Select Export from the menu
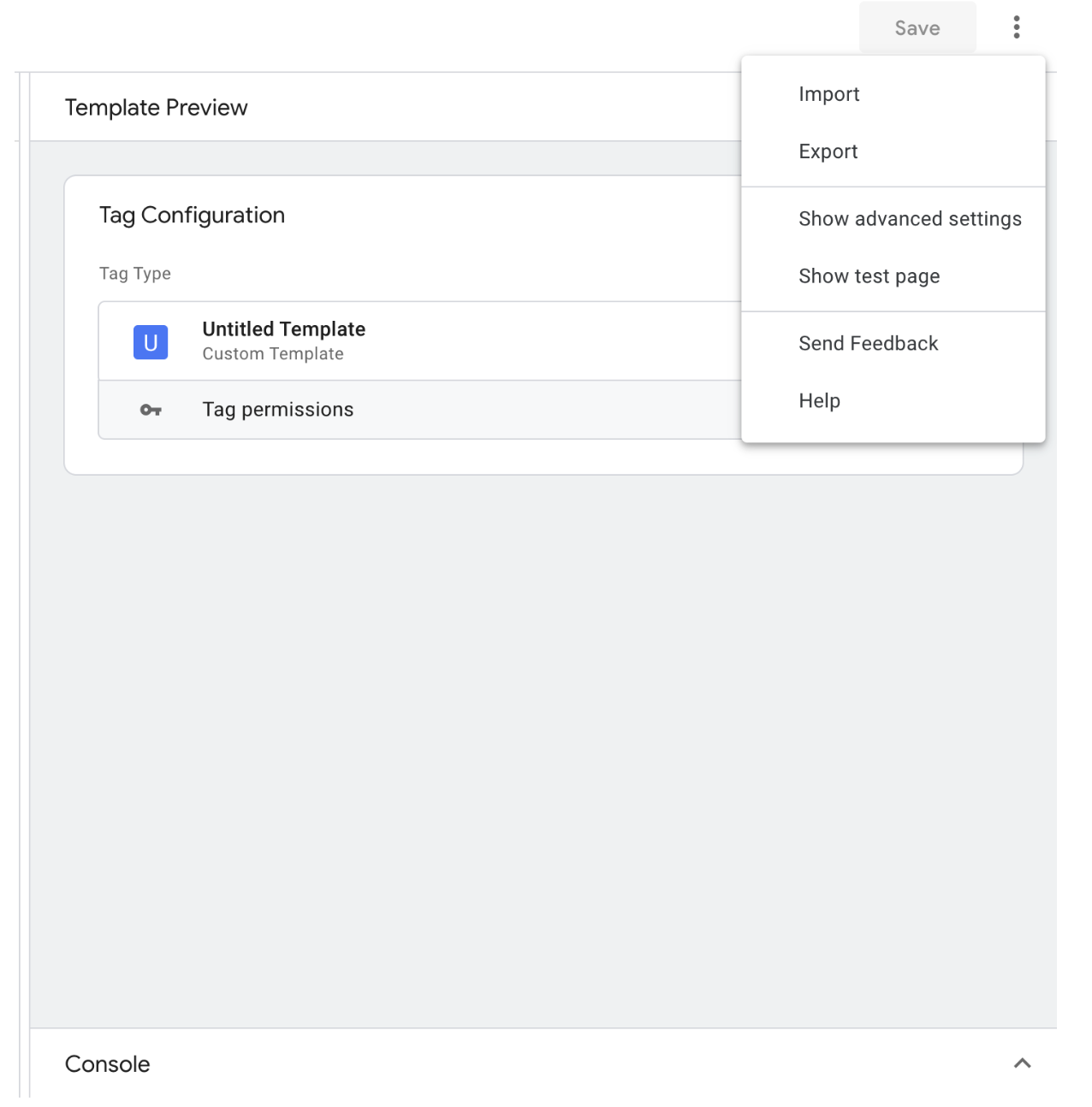The height and width of the screenshot is (1107, 1092). point(827,151)
